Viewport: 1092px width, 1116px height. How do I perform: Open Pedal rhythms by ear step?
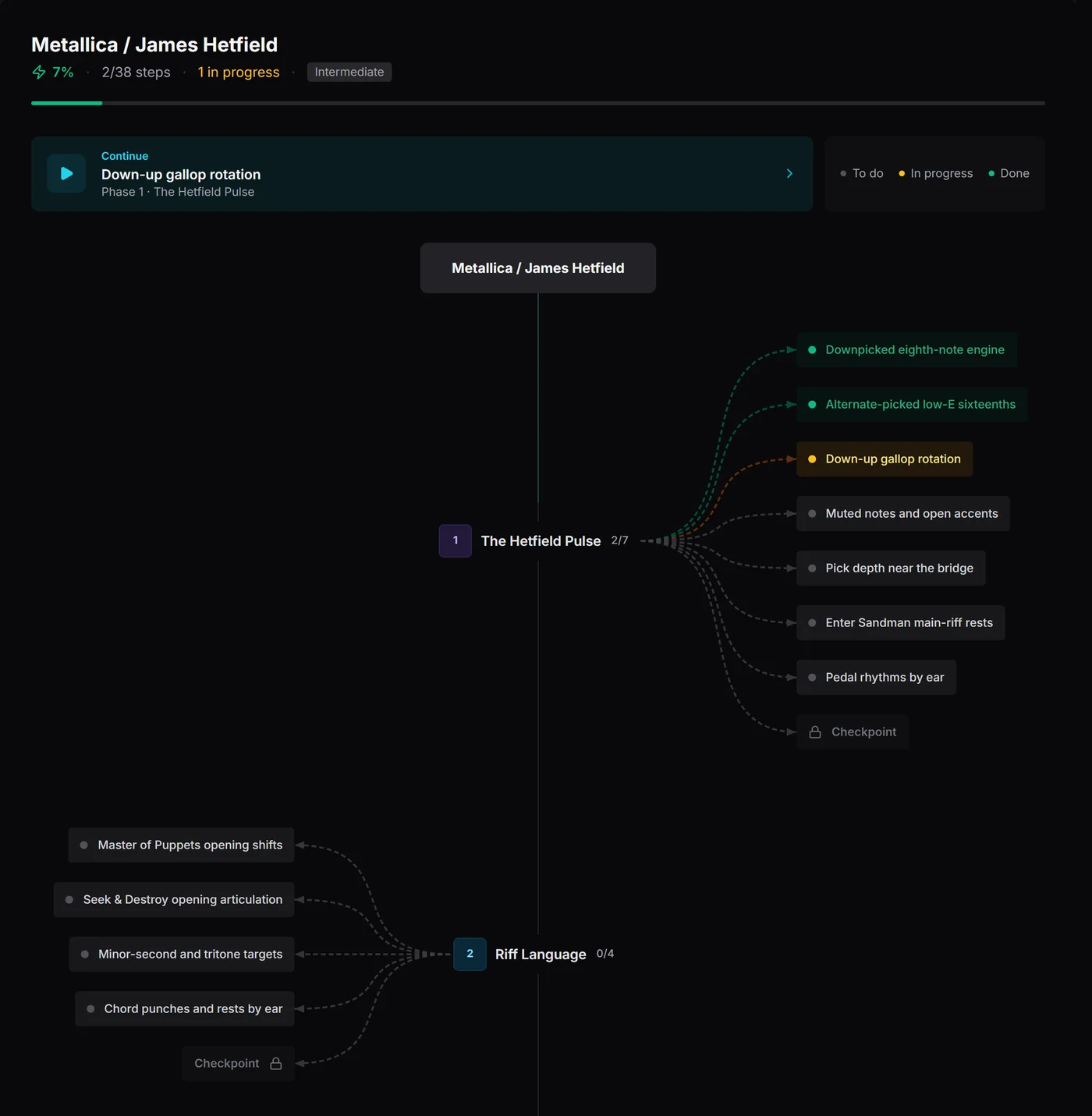(x=876, y=677)
